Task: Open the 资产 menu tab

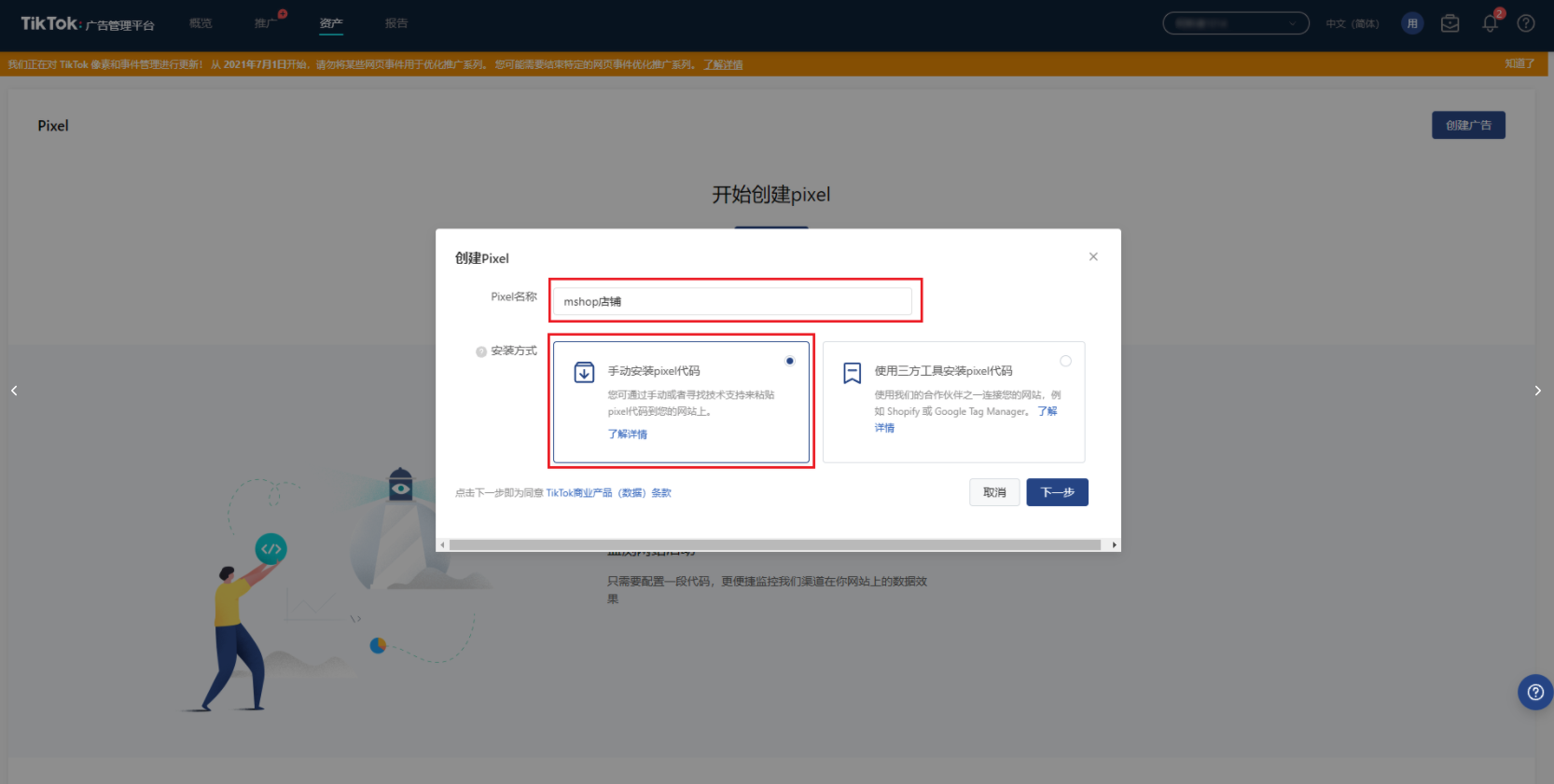Action: click(x=331, y=23)
